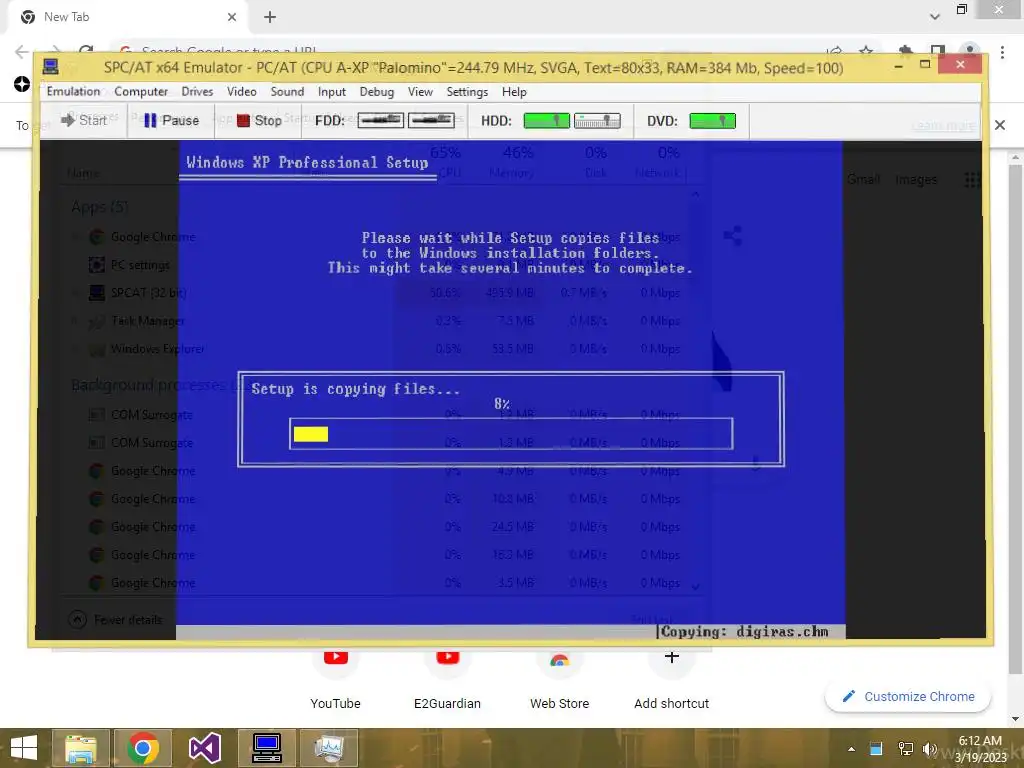Open Chrome extensions puzzle icon
Viewport: 1024px width, 768px height.
coord(906,51)
